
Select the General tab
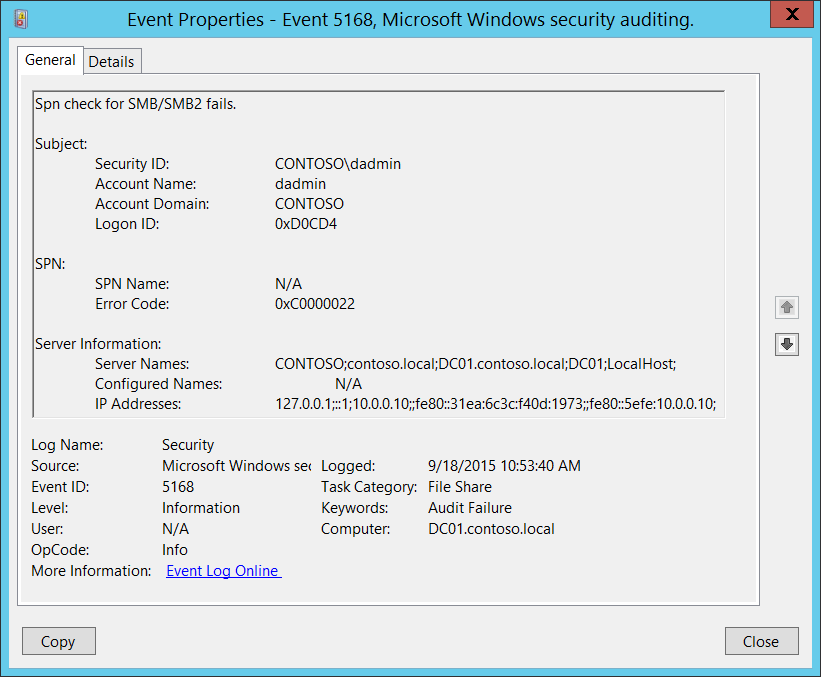[50, 60]
